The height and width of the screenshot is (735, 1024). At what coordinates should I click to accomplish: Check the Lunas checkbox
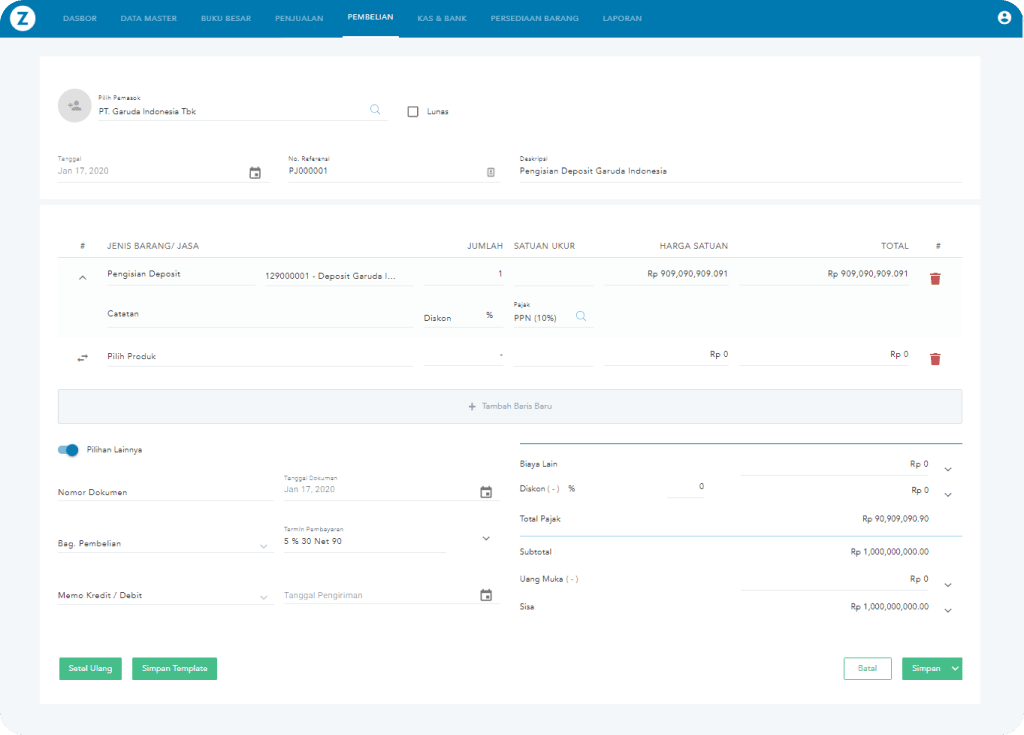[413, 112]
